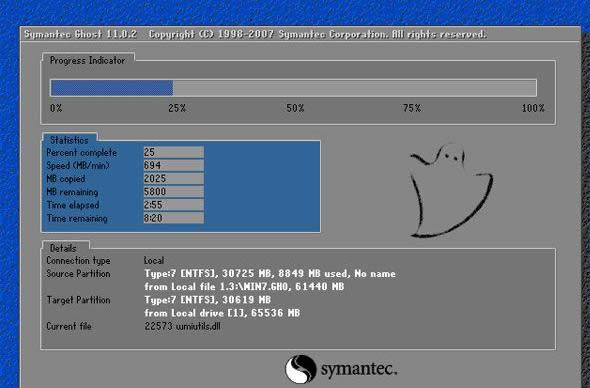Image resolution: width=590 pixels, height=388 pixels.
Task: Click the empty portion of progress bar
Action: [x=354, y=88]
